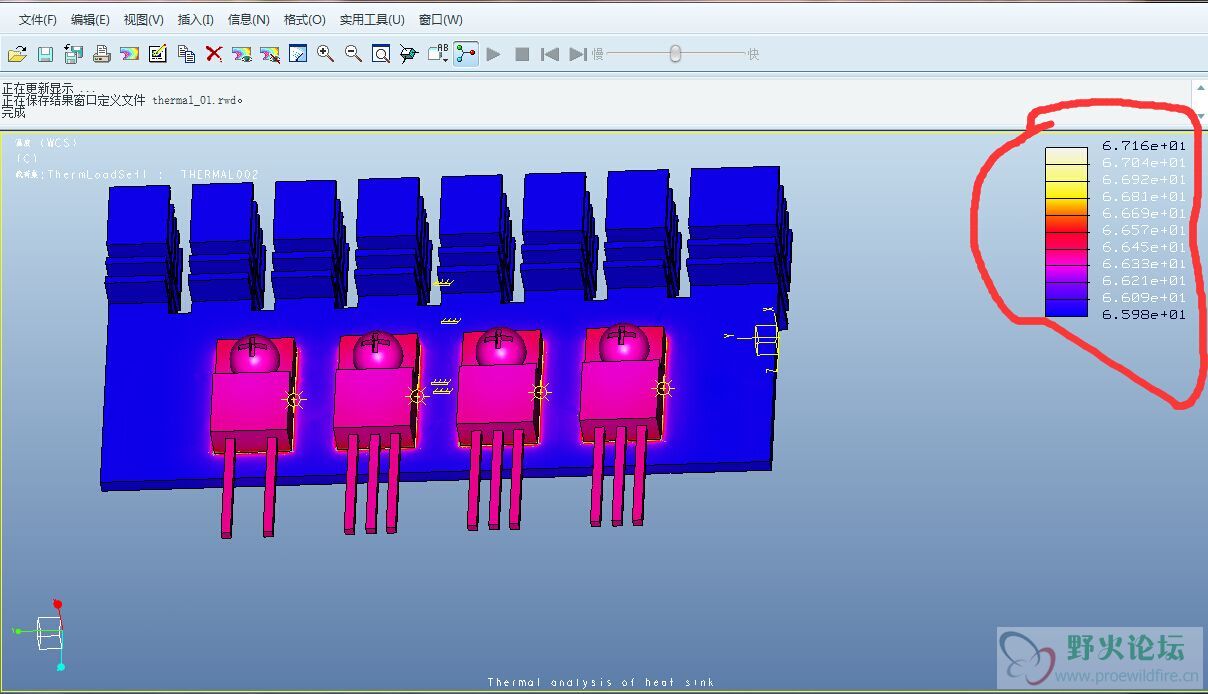
Task: Click the copy icon
Action: coord(185,54)
